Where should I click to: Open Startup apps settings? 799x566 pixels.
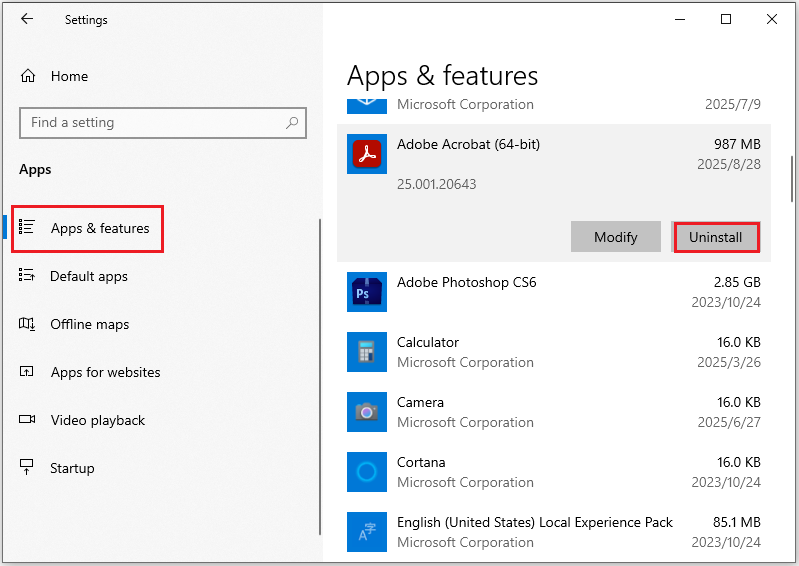(72, 468)
